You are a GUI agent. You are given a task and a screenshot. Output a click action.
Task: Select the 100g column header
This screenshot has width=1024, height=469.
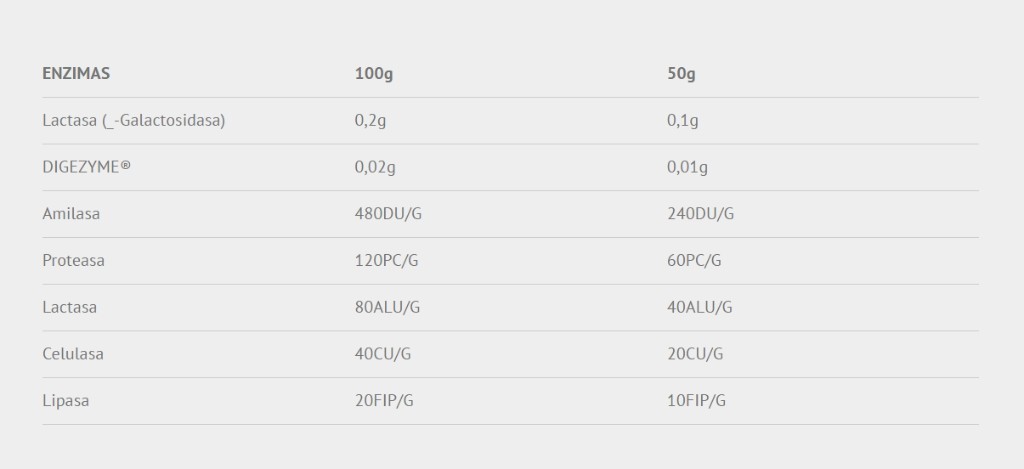click(374, 74)
